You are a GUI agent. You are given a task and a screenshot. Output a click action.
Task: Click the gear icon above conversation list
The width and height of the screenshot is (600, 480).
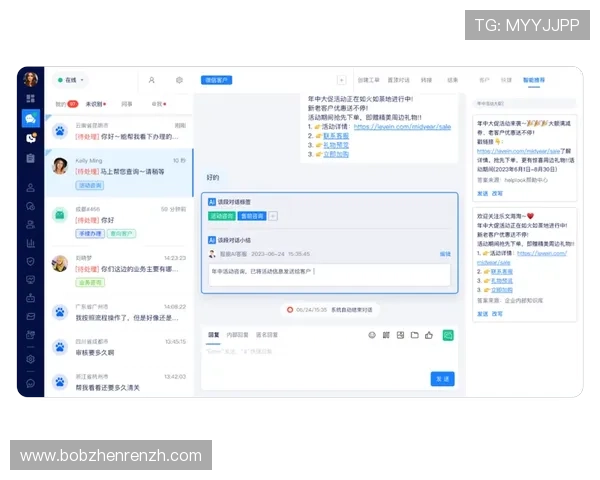179,80
